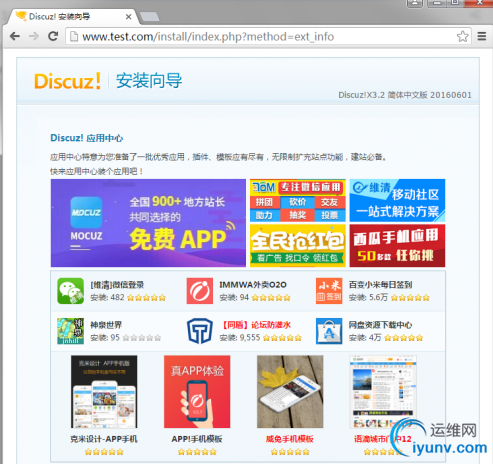Click the 安装: 5.6万 install count
Viewport: 493px width, 464px height.
(368, 297)
